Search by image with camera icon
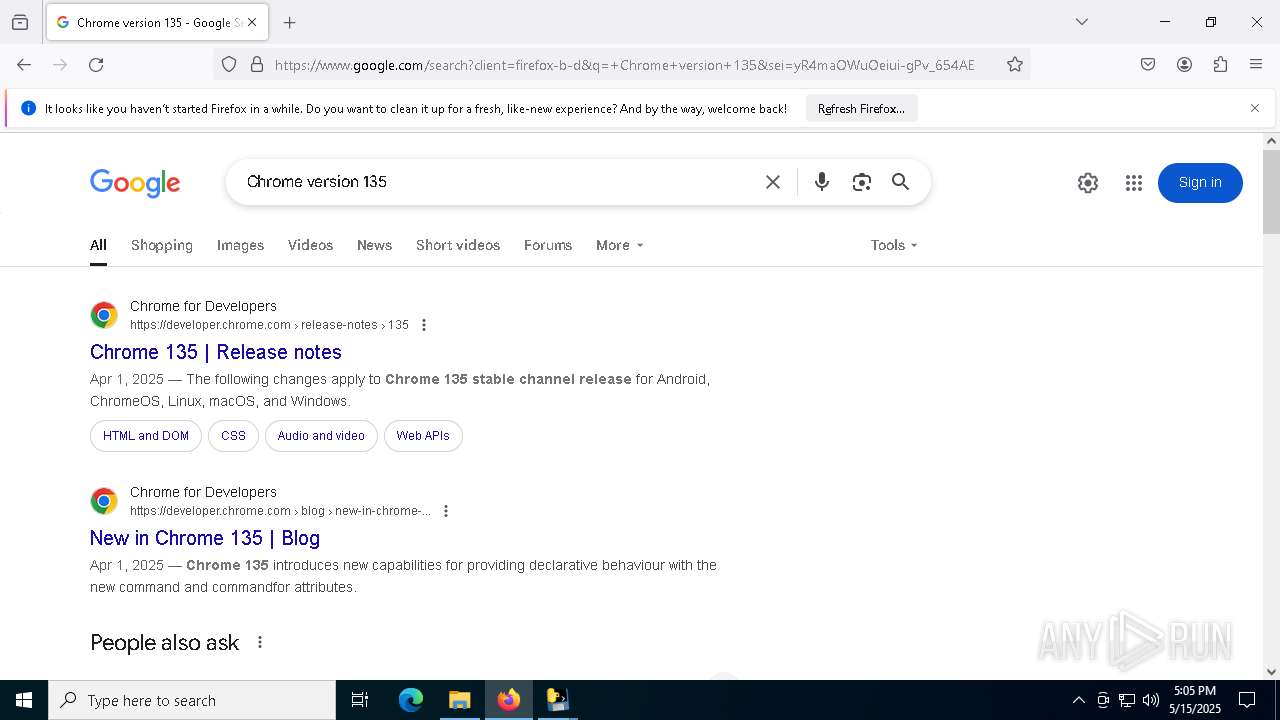This screenshot has width=1280, height=720. click(862, 182)
